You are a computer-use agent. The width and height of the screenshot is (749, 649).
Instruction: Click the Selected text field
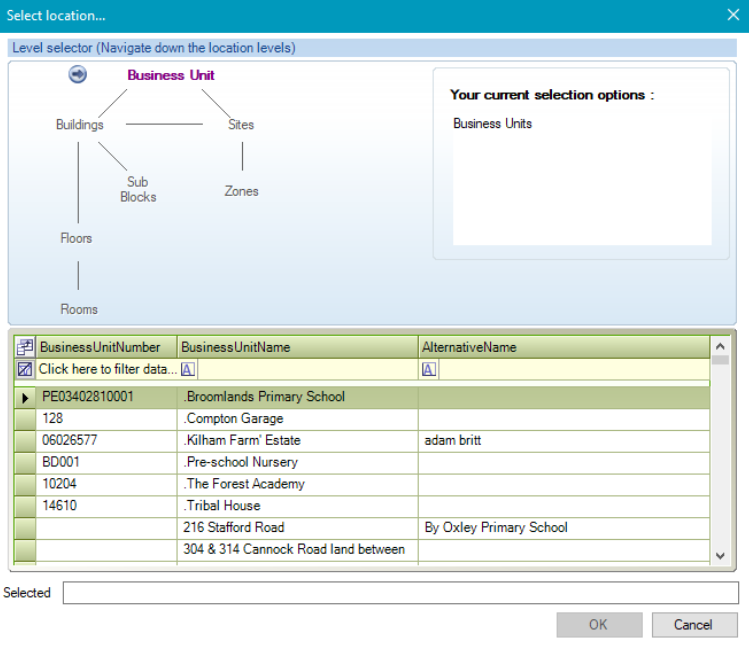[400, 593]
